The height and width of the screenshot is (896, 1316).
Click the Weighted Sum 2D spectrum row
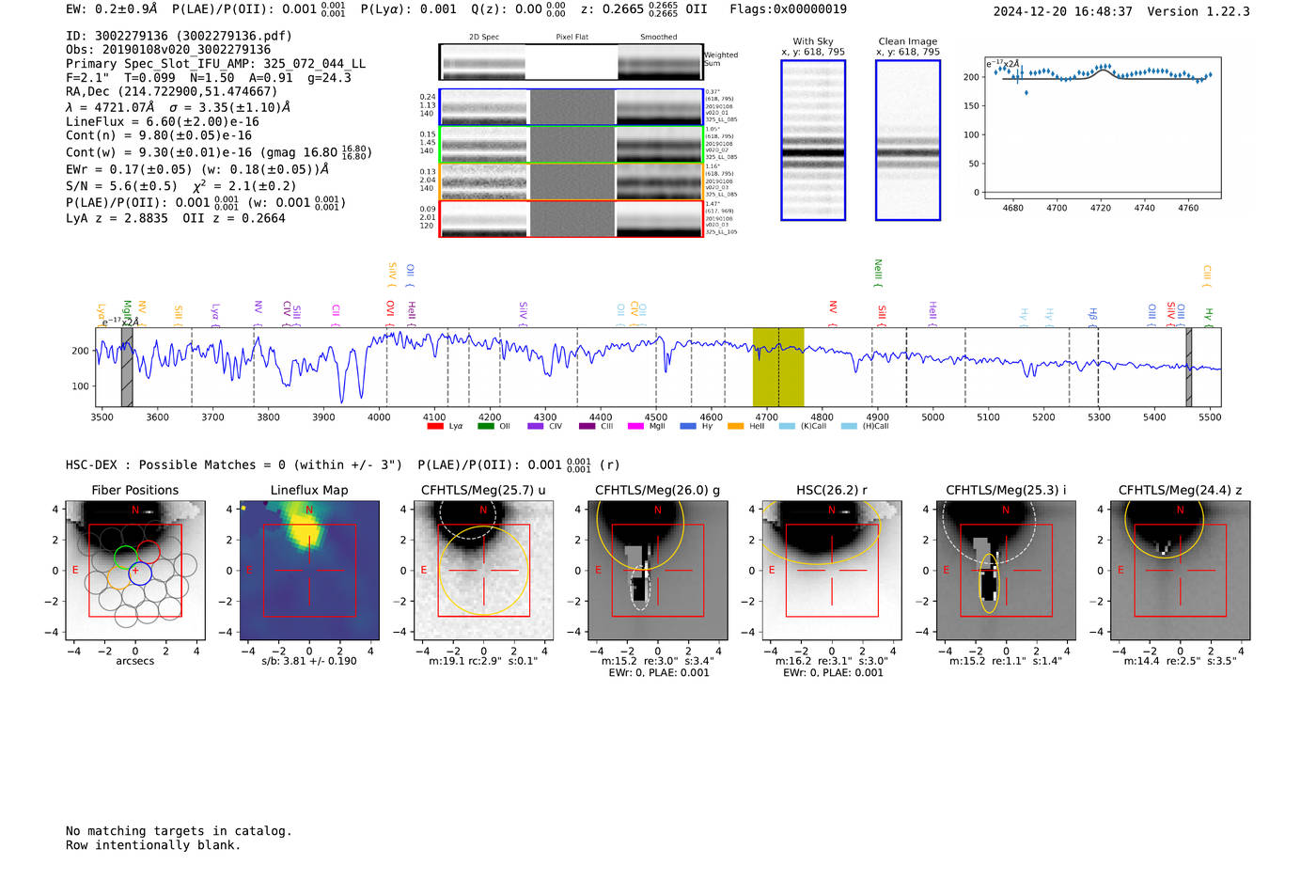[x=571, y=62]
